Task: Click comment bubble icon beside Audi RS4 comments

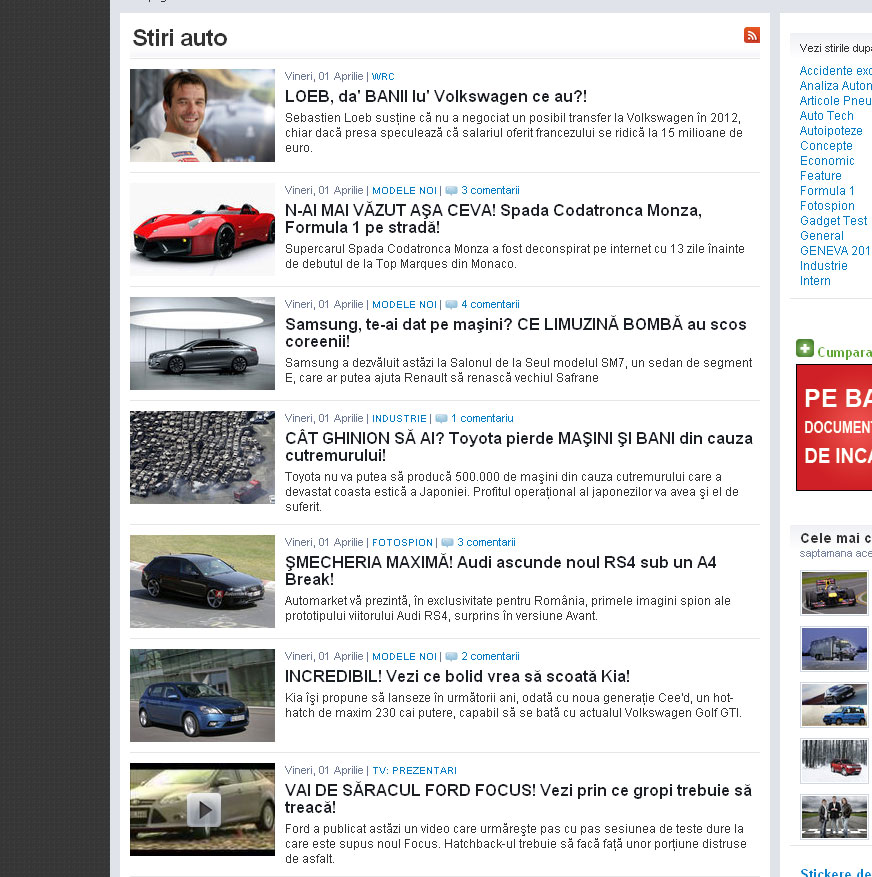Action: point(447,543)
